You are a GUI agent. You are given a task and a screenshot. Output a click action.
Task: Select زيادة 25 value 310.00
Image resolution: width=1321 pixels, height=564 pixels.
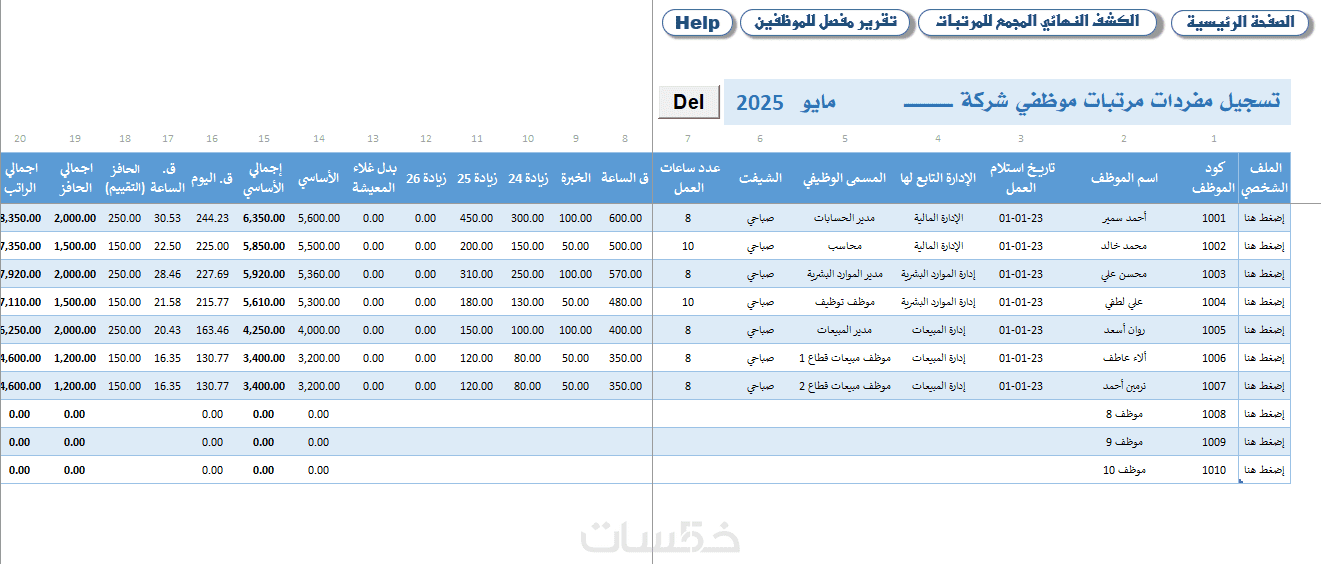tap(477, 274)
